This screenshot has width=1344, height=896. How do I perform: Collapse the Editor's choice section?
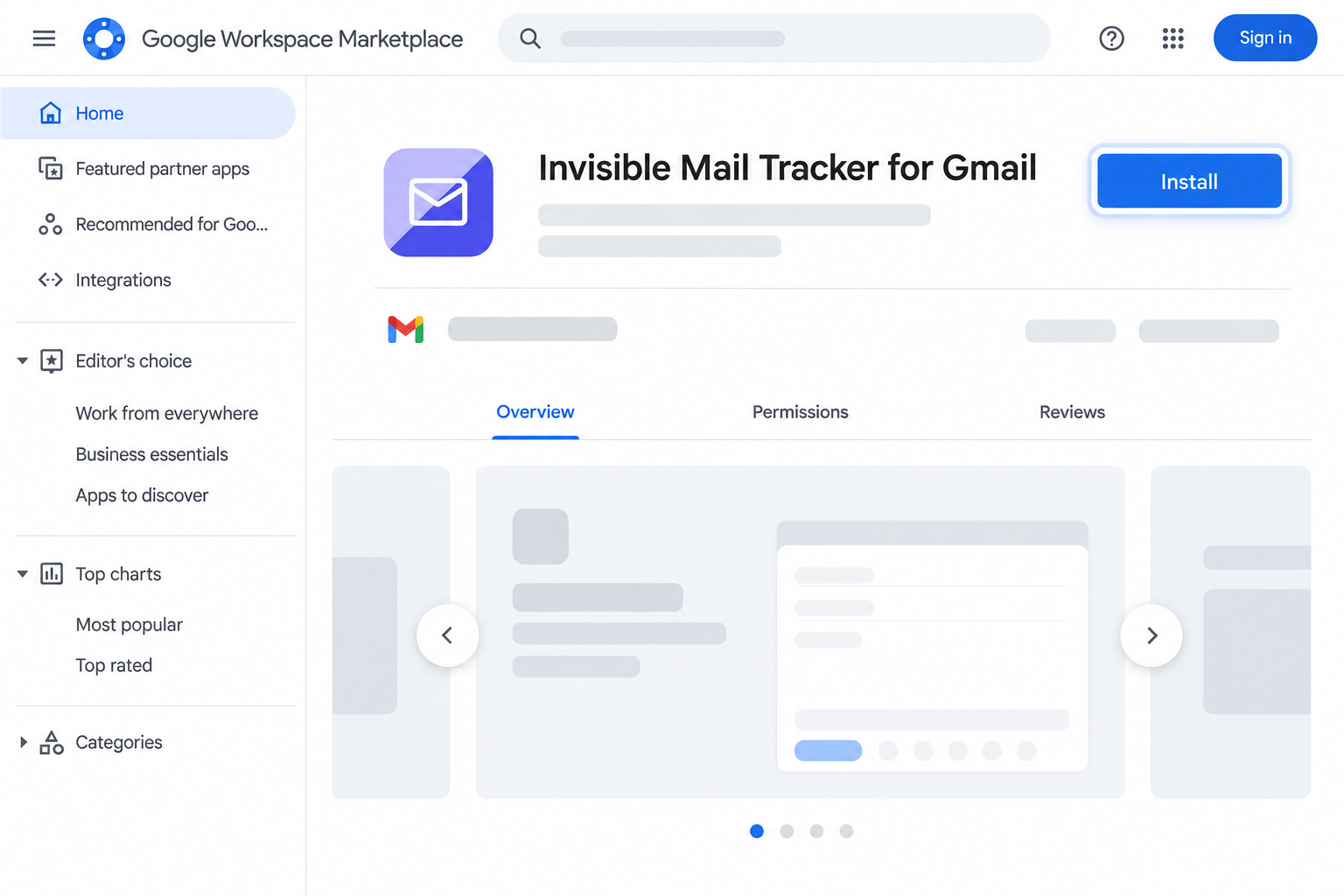coord(23,360)
